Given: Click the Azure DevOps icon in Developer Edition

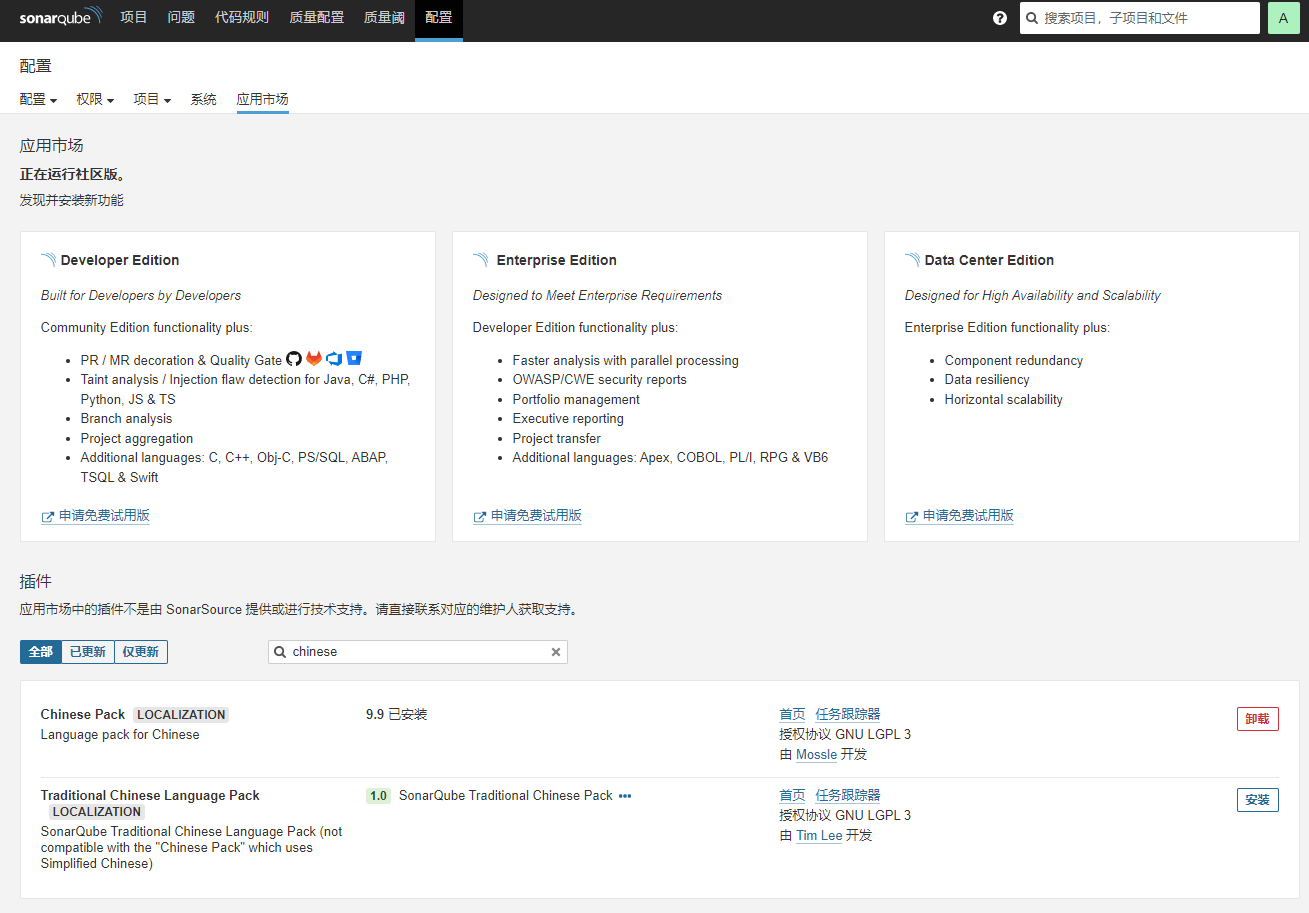Looking at the screenshot, I should pos(334,359).
